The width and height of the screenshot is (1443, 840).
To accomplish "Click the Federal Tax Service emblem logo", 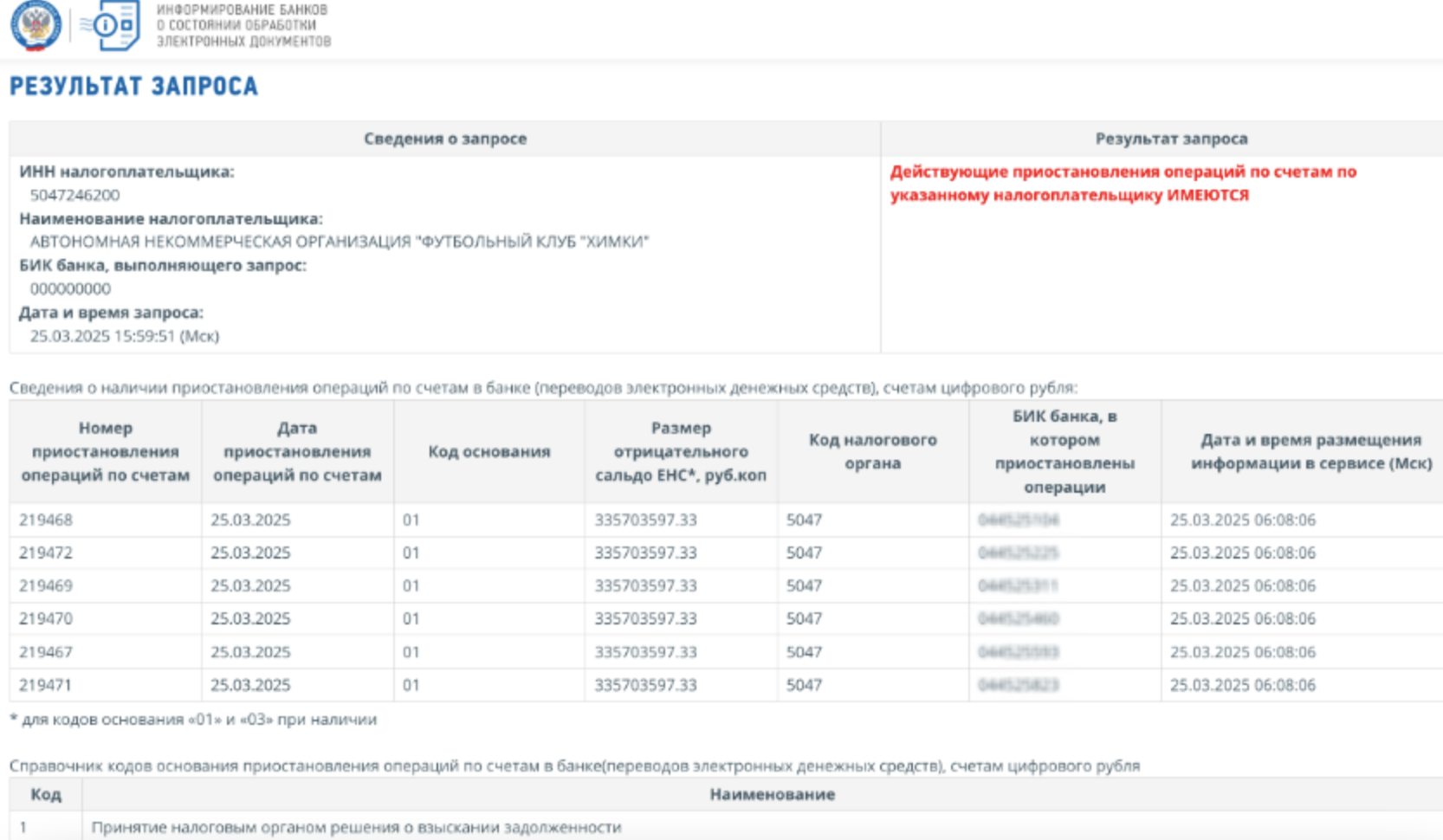I will [x=36, y=23].
